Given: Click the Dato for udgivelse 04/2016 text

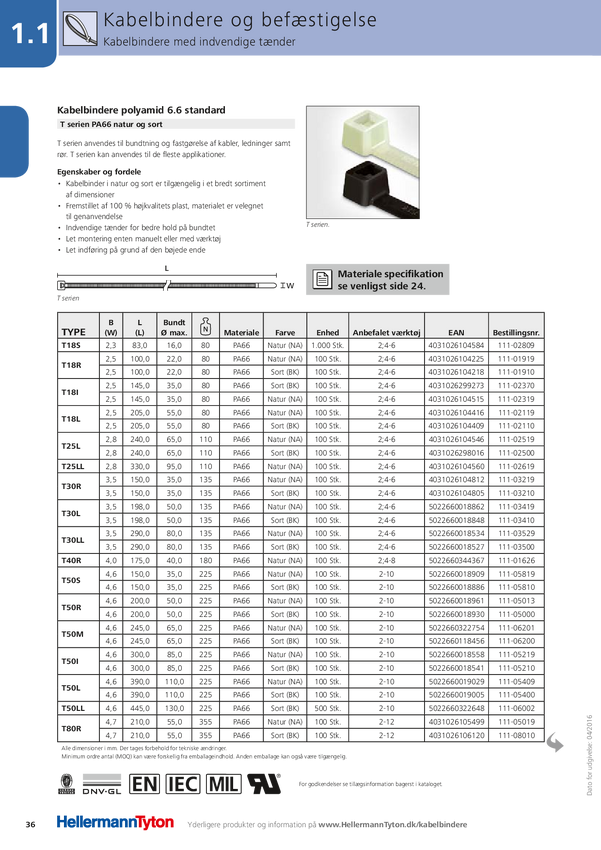Looking at the screenshot, I should [x=590, y=755].
